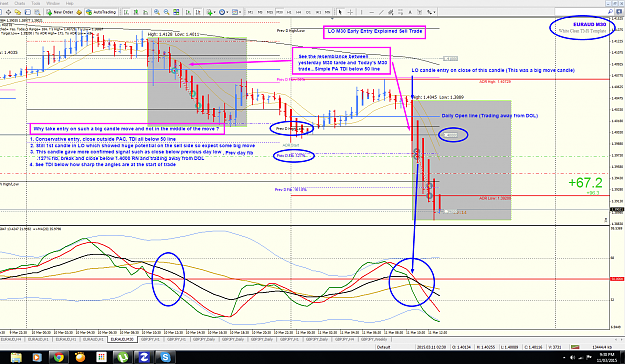Click the search magnifier icon

[610, 12]
